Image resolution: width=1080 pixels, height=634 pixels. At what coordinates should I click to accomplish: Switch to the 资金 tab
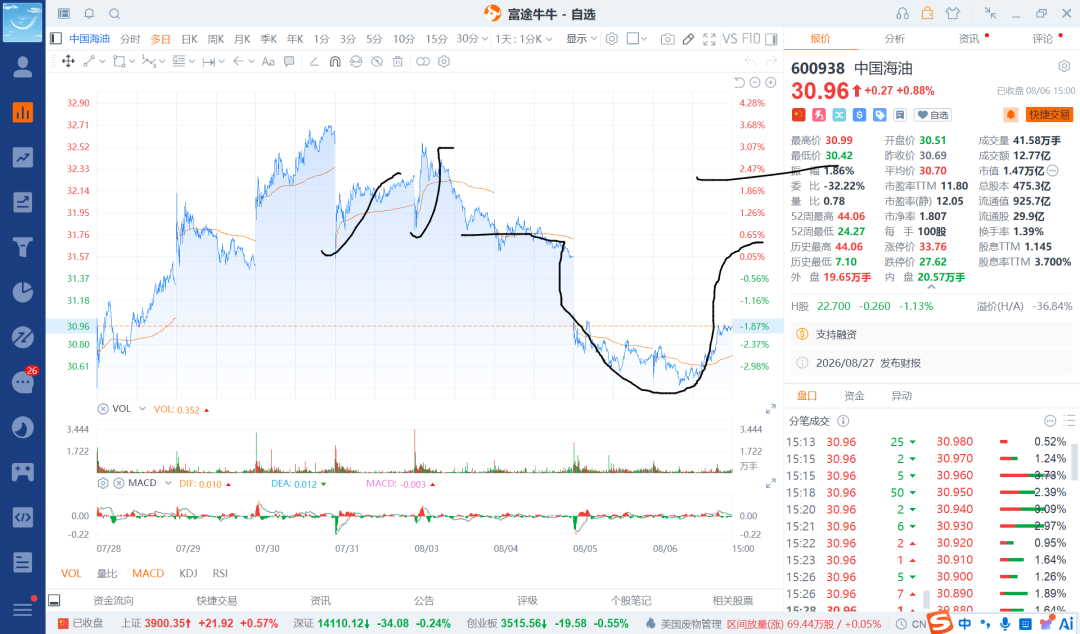[x=854, y=396]
